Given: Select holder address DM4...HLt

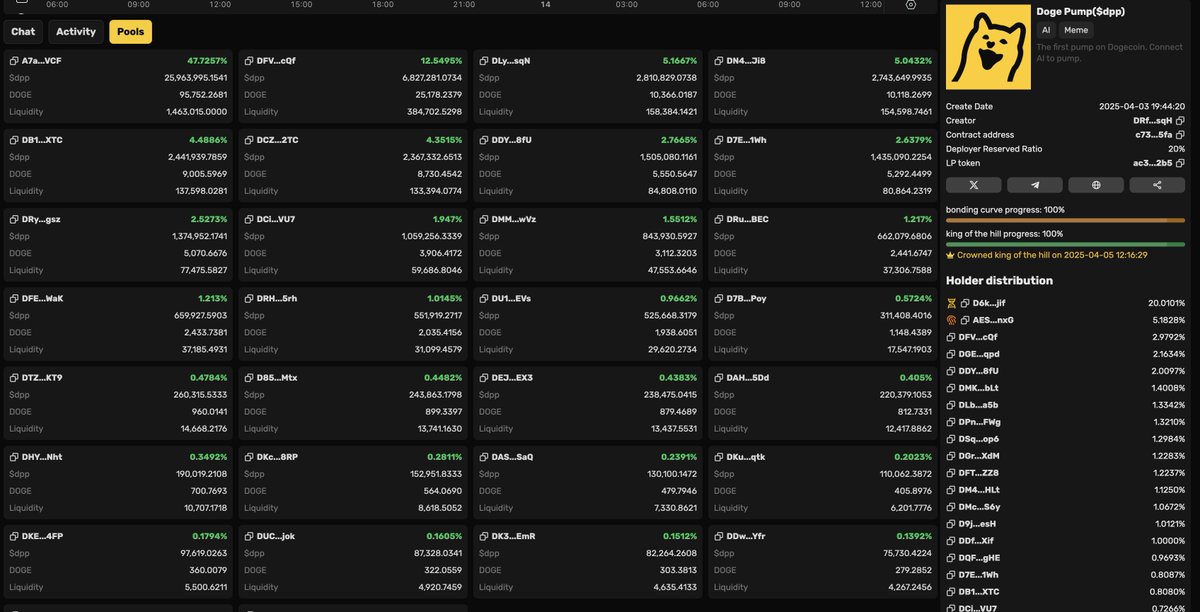Looking at the screenshot, I should click(x=979, y=490).
